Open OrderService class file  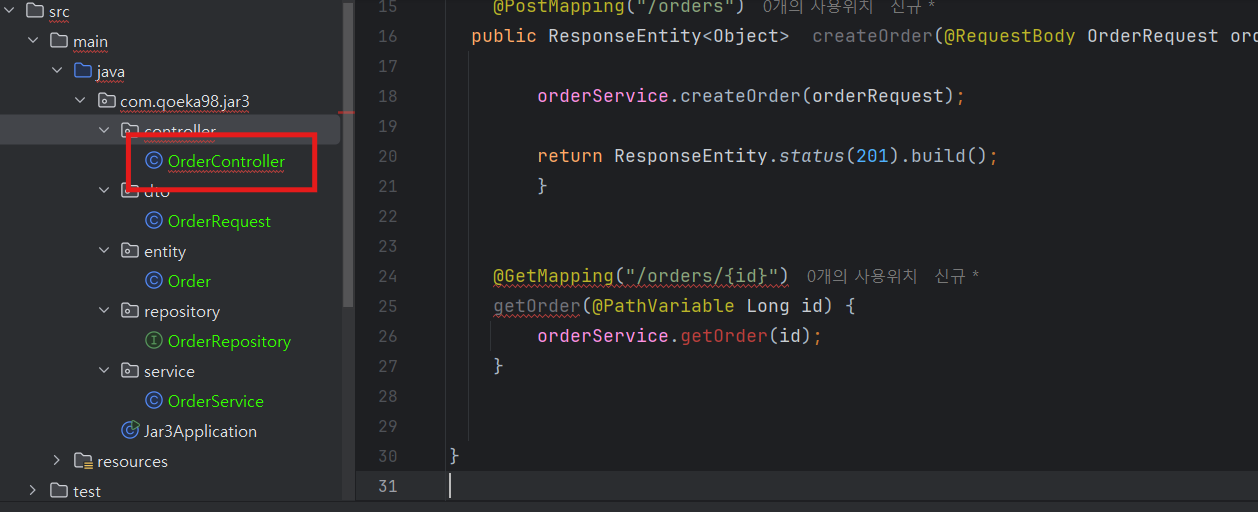point(216,401)
